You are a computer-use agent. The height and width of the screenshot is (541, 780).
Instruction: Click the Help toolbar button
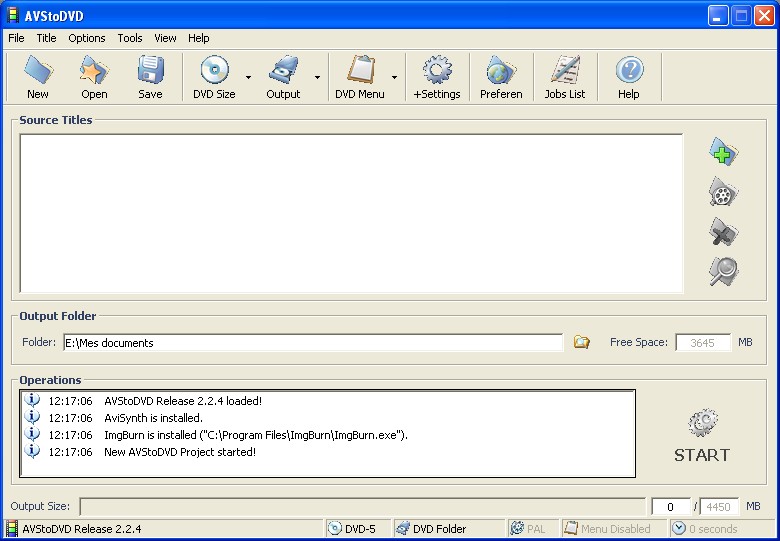point(629,76)
